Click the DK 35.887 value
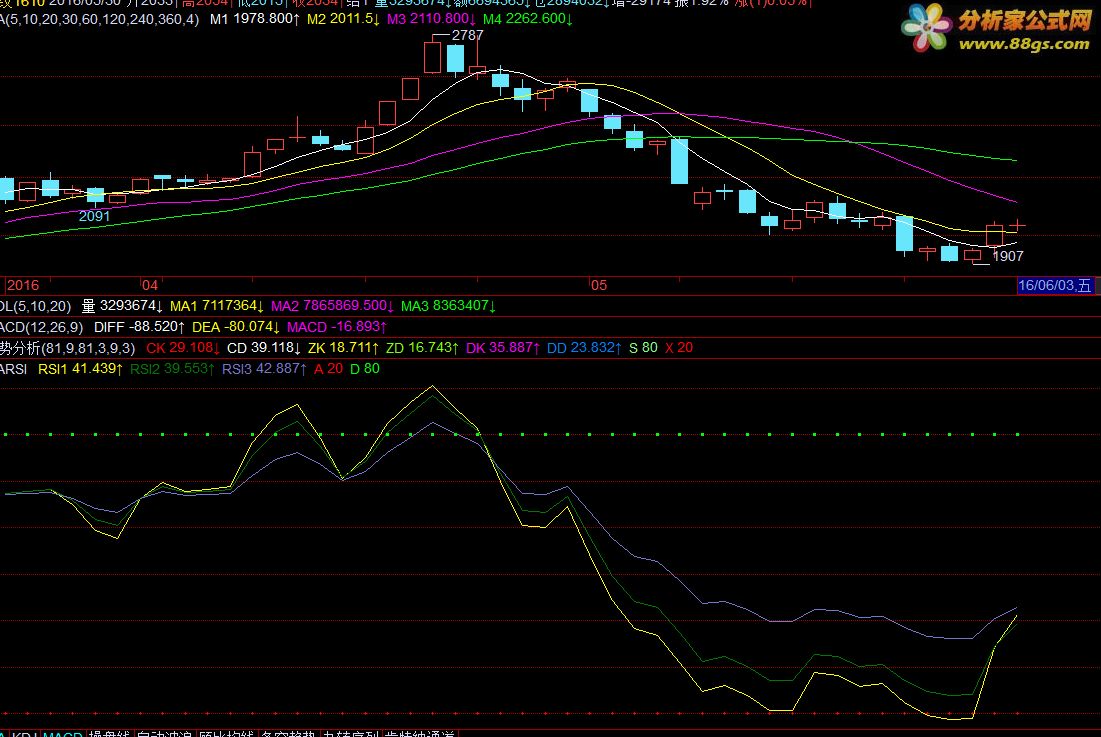This screenshot has width=1101, height=737. point(503,348)
